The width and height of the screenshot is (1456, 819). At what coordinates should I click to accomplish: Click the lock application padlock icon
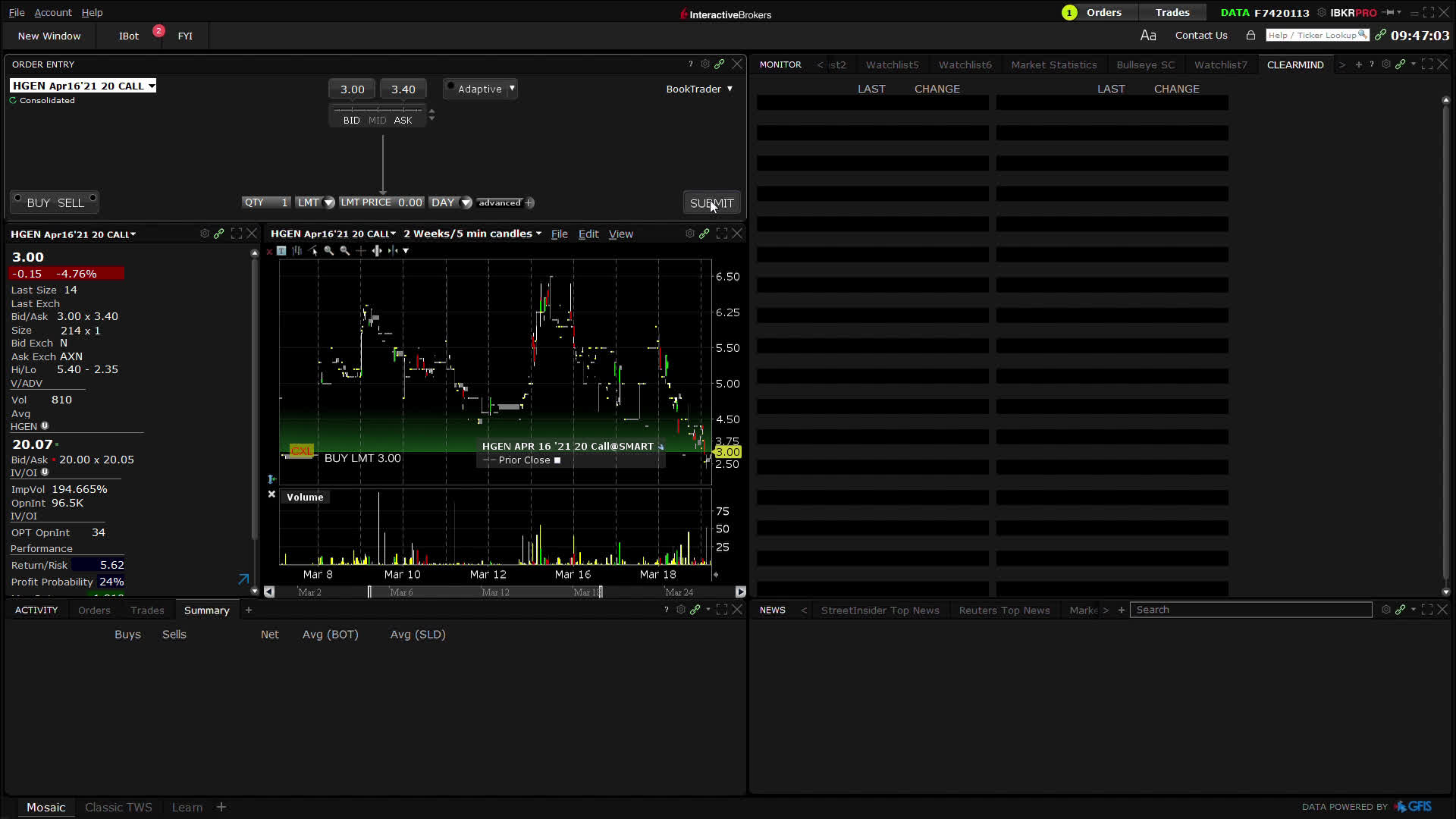tap(1250, 36)
